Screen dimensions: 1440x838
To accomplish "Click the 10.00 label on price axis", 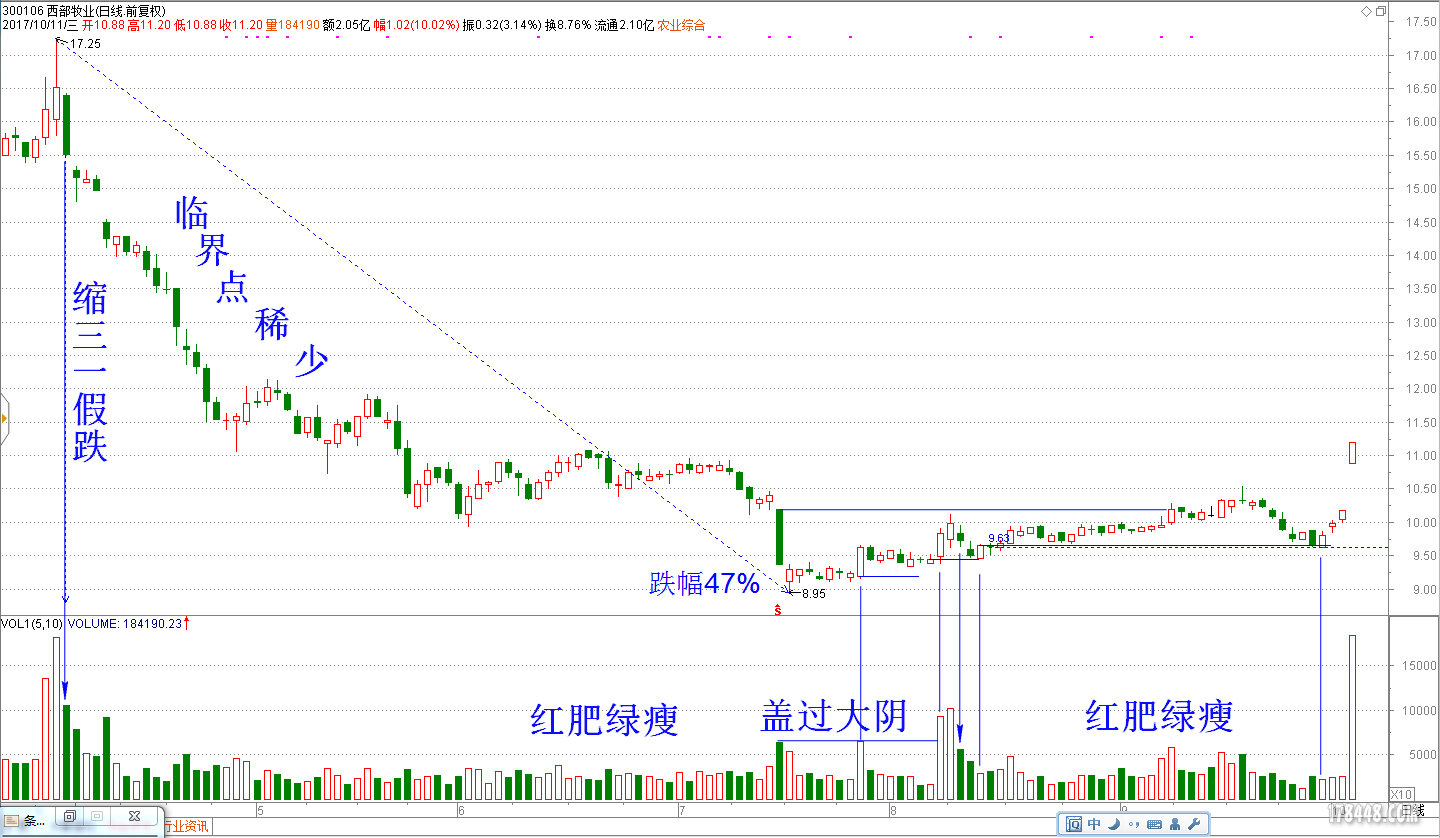I will tap(1421, 522).
